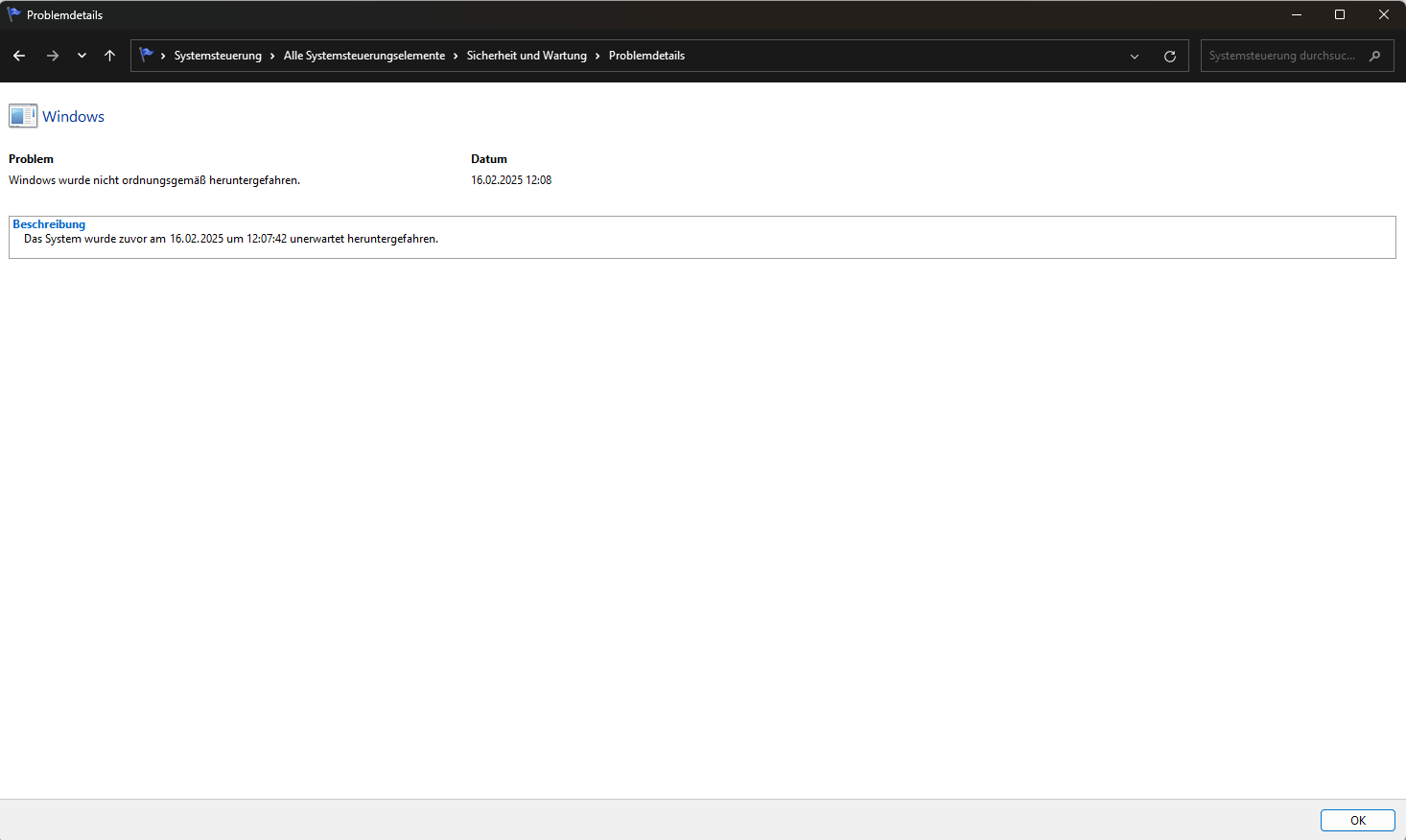Open Systemsteuerung breadcrumb

click(218, 56)
